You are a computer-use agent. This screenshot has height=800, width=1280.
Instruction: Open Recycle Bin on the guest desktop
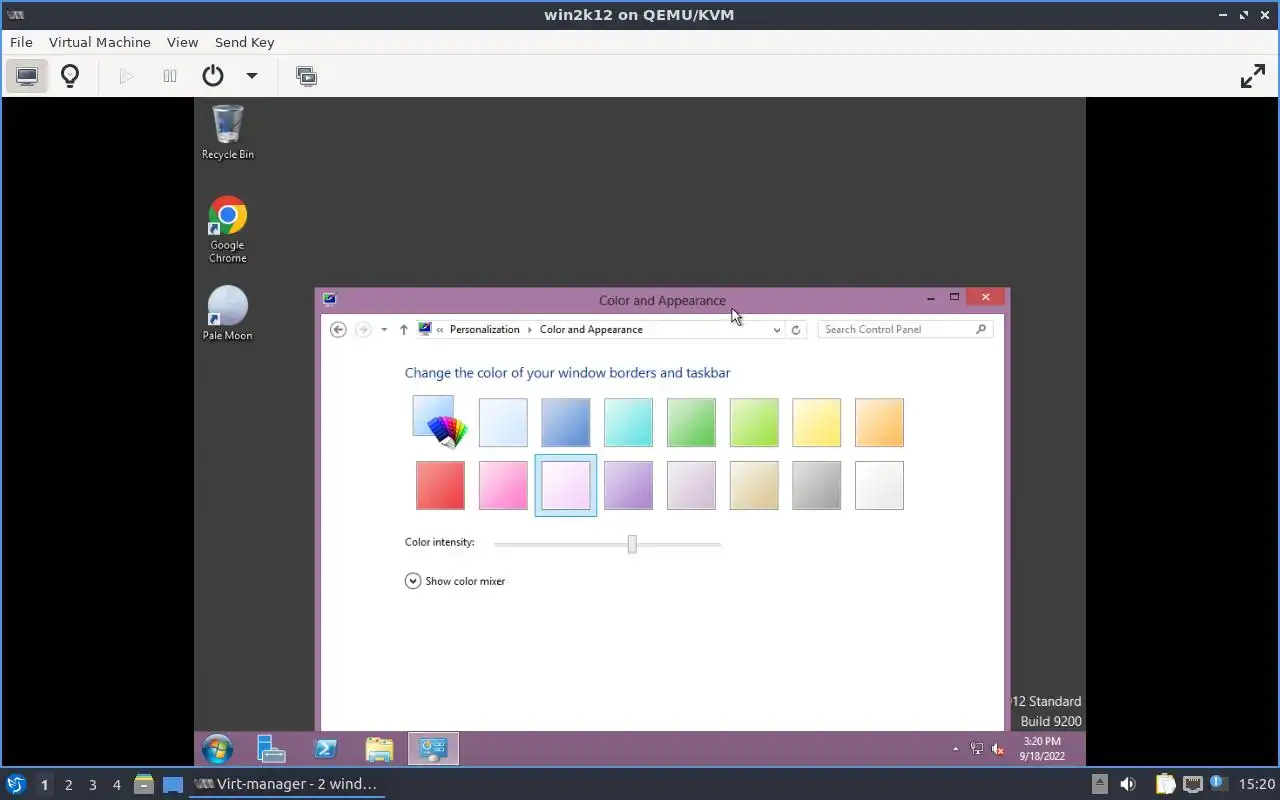click(228, 132)
